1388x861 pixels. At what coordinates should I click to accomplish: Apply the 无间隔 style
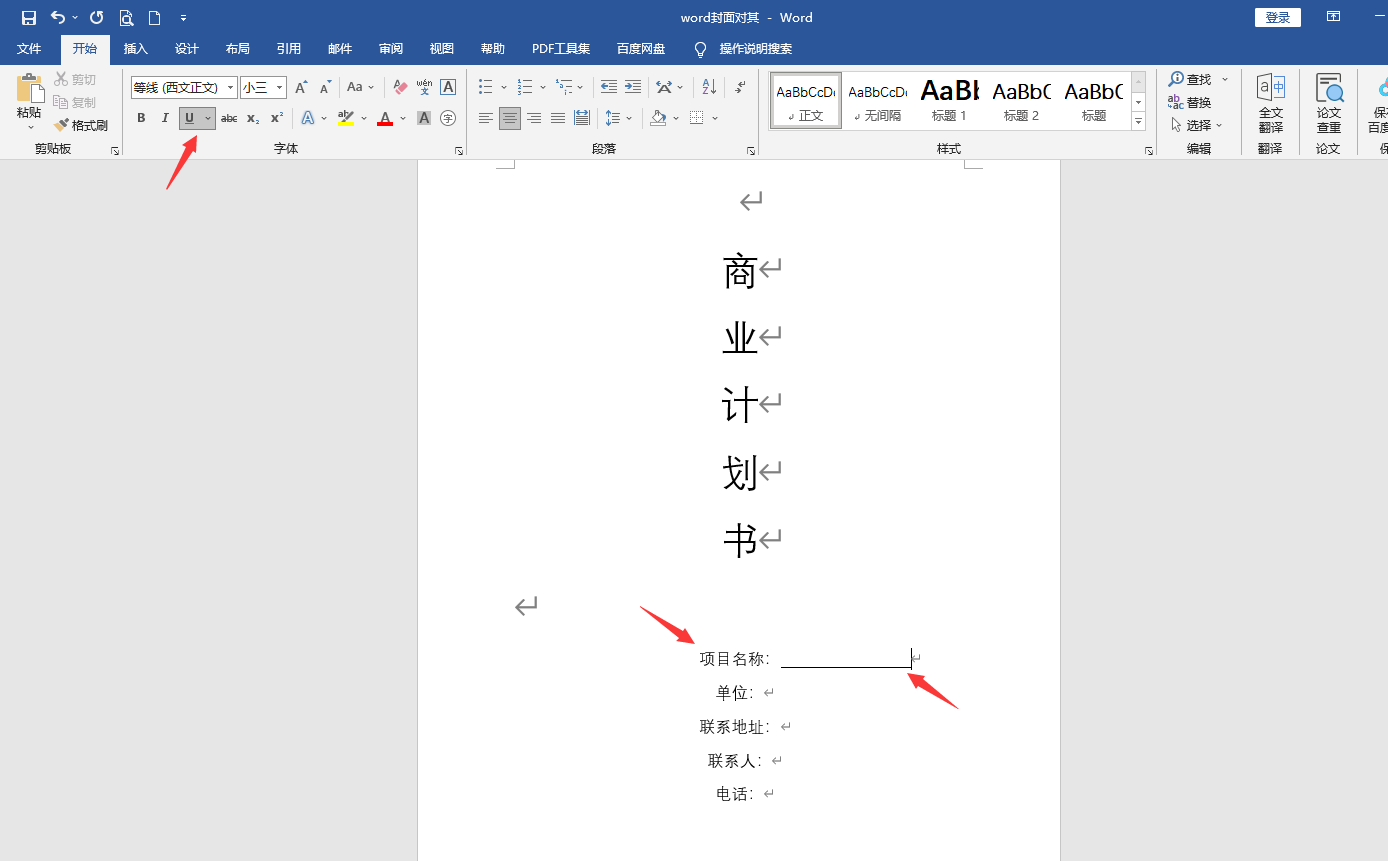[877, 101]
